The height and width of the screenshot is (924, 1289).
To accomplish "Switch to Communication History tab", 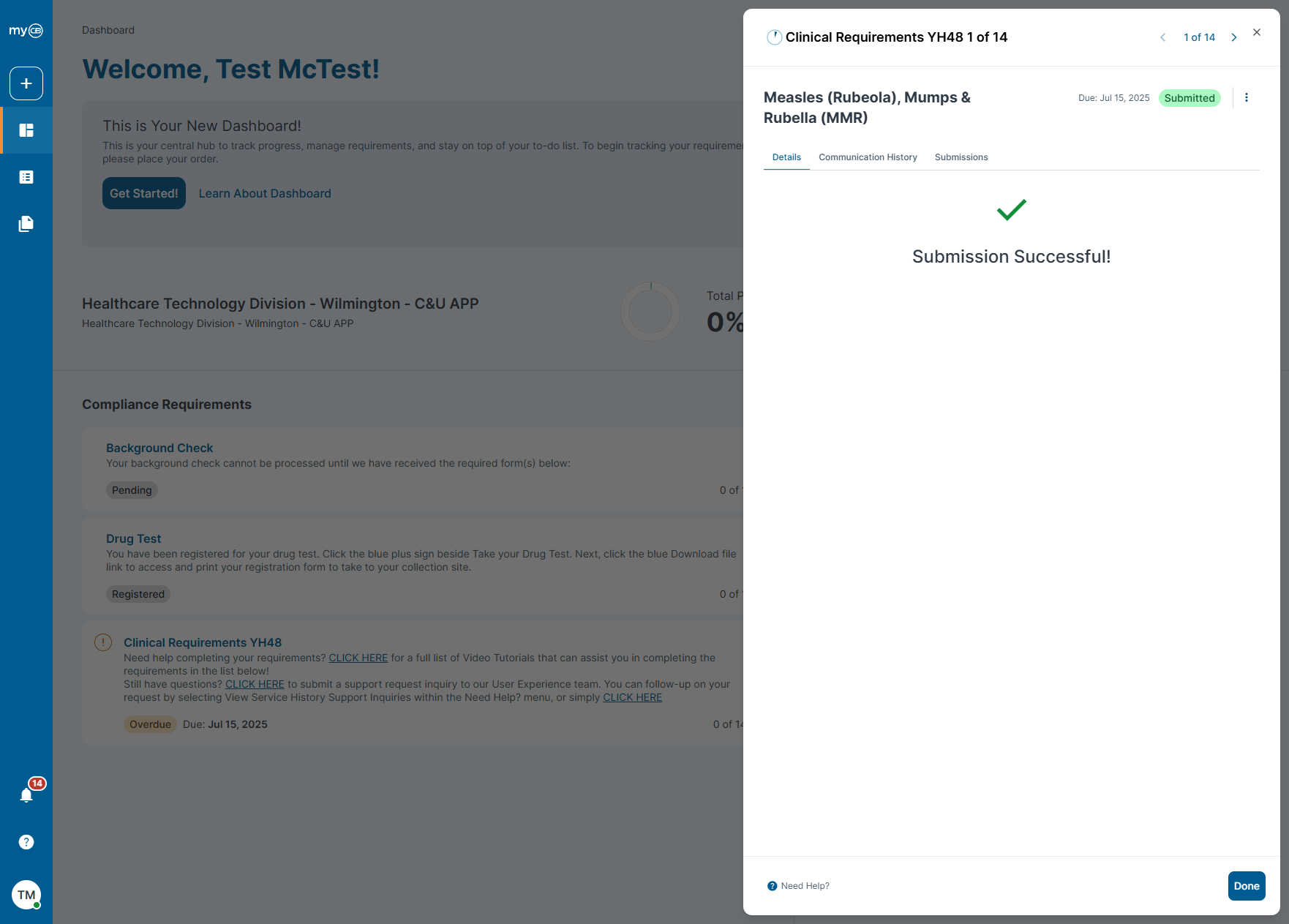I will (x=868, y=157).
